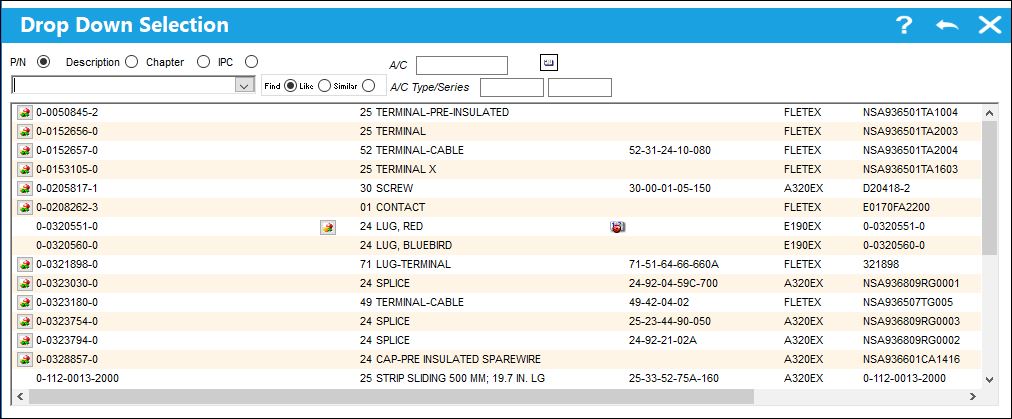
Task: Click the row icon beside 0-0208262-3
Action: (25, 208)
